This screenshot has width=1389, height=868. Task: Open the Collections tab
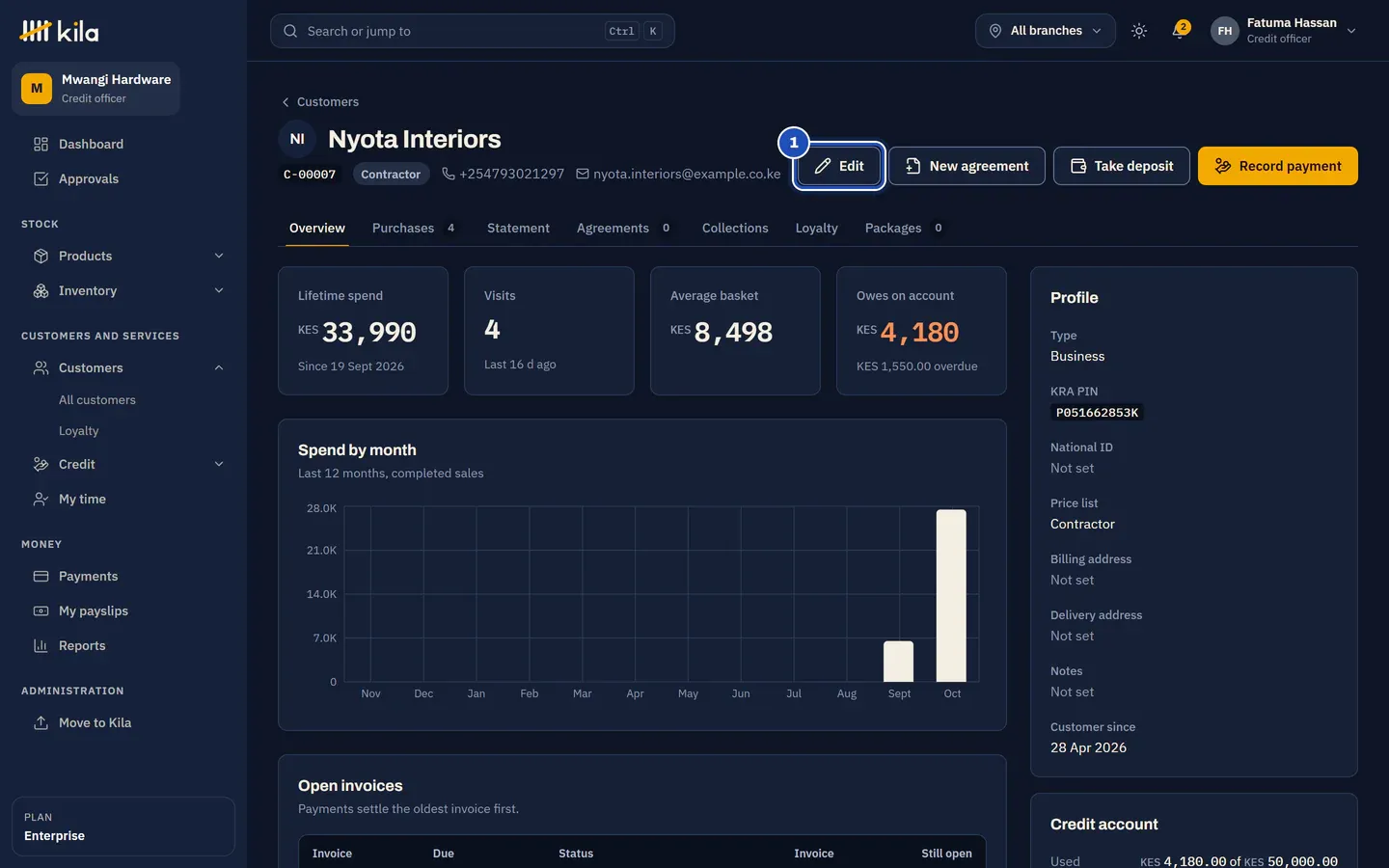click(x=735, y=229)
